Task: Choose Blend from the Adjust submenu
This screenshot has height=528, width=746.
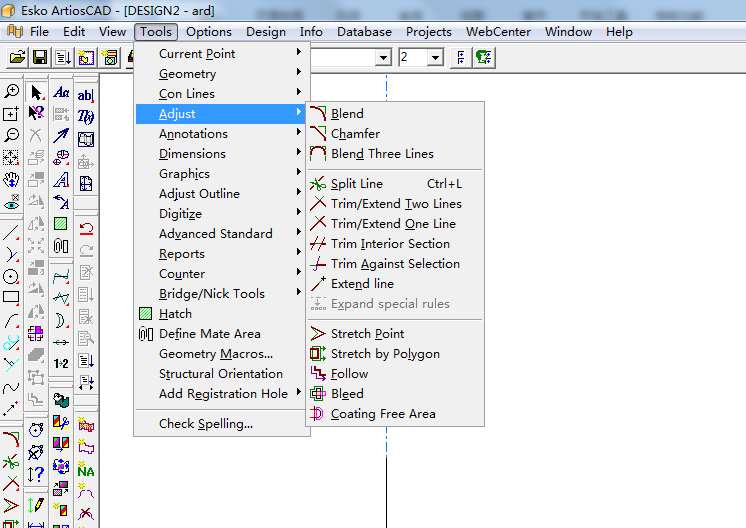Action: tap(347, 114)
